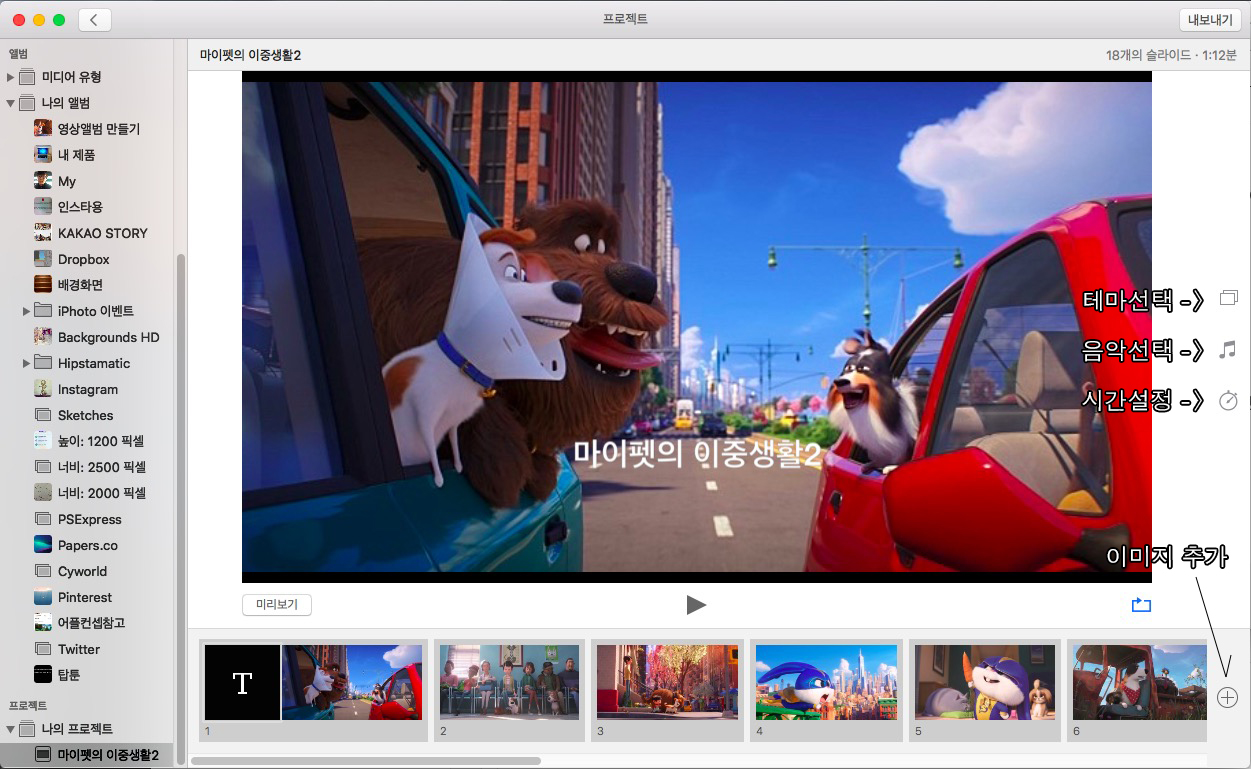
Task: Select the 배경화면 album icon
Action: click(x=43, y=285)
